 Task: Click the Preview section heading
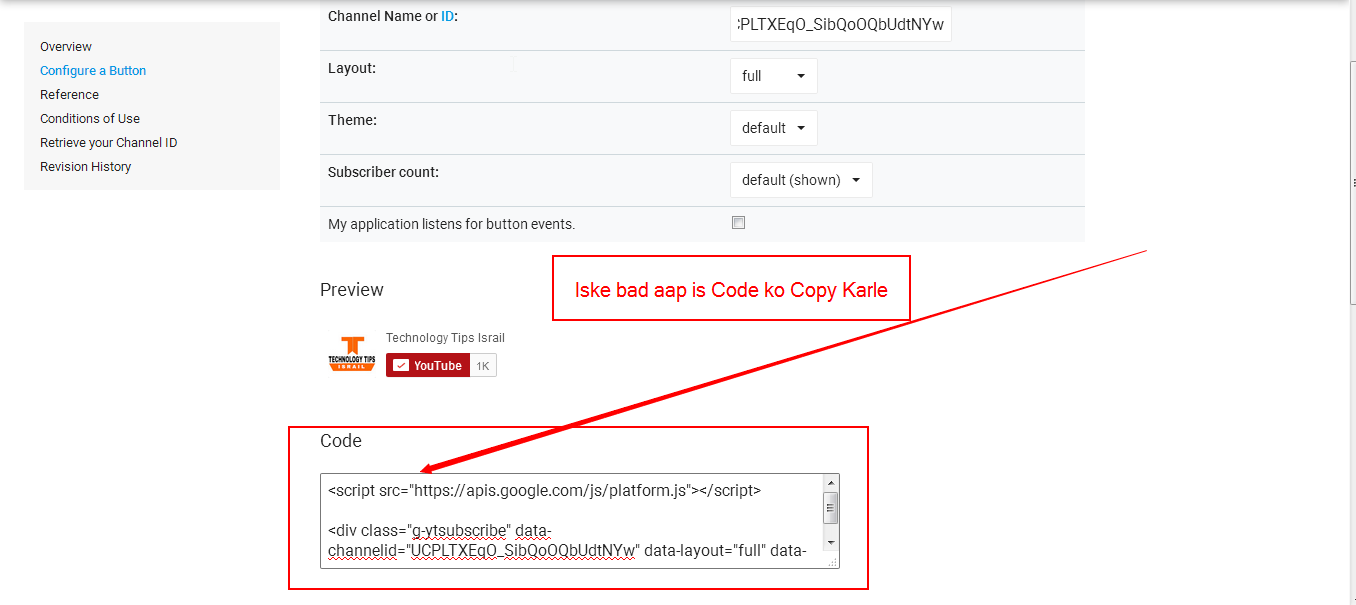point(352,290)
